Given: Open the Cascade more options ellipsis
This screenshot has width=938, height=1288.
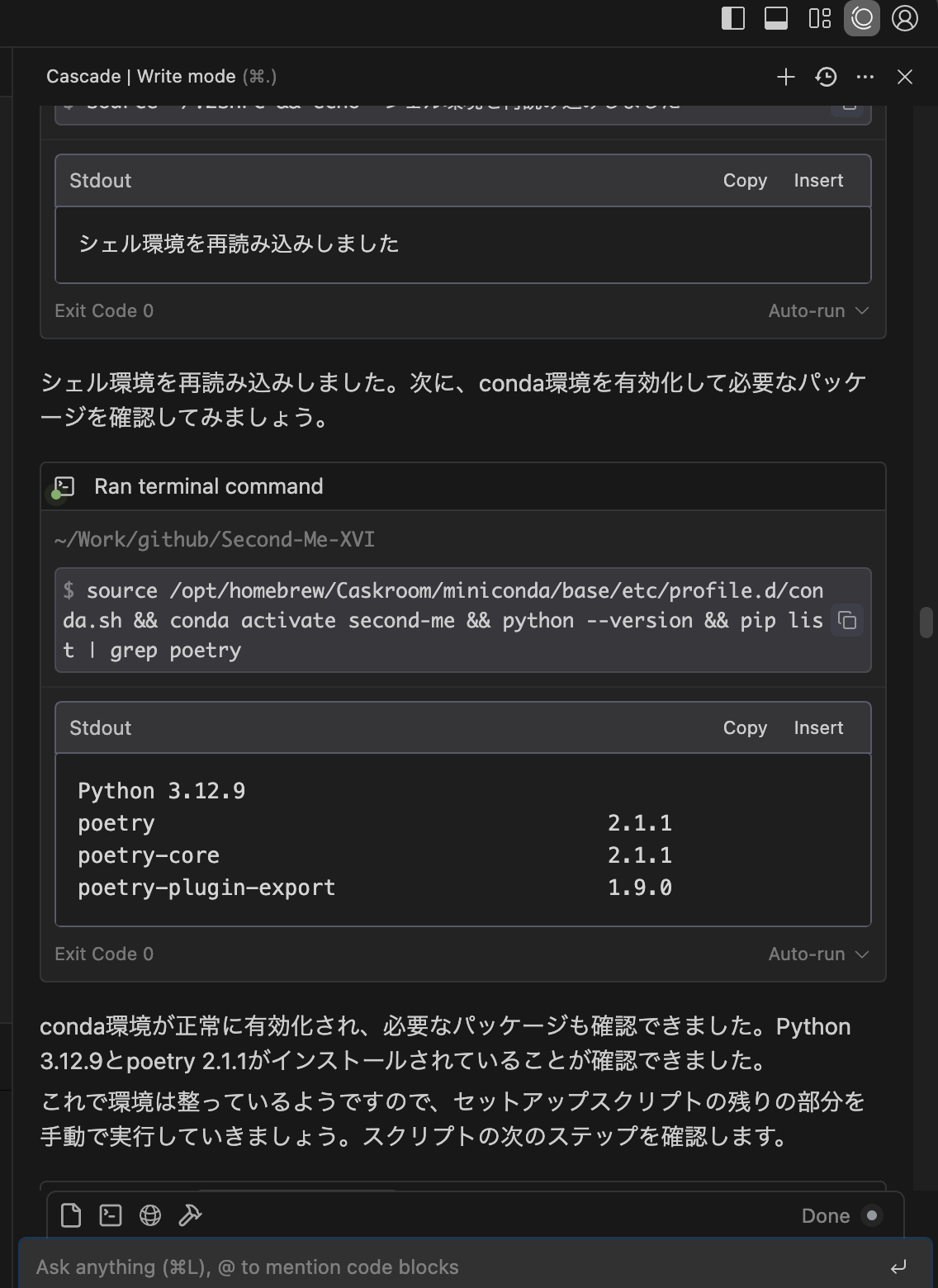Looking at the screenshot, I should tap(865, 77).
